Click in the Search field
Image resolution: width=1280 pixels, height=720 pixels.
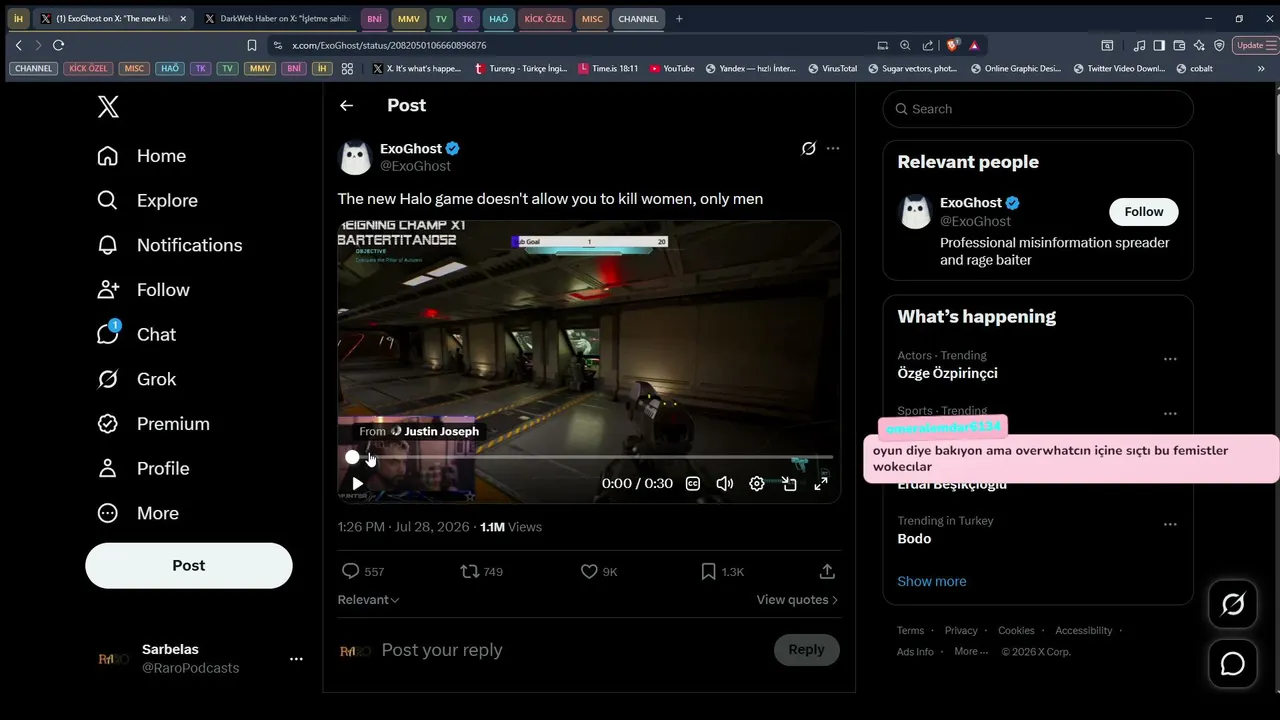(x=1038, y=109)
